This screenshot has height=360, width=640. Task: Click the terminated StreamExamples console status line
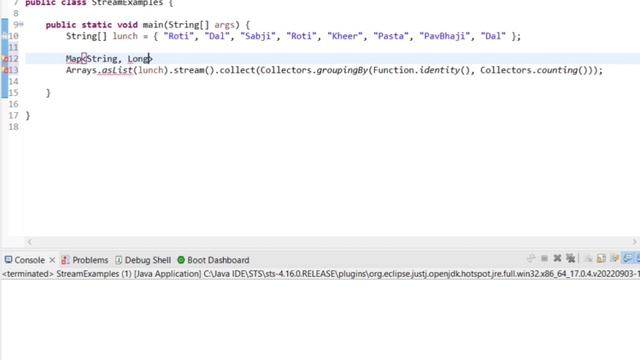click(320, 274)
